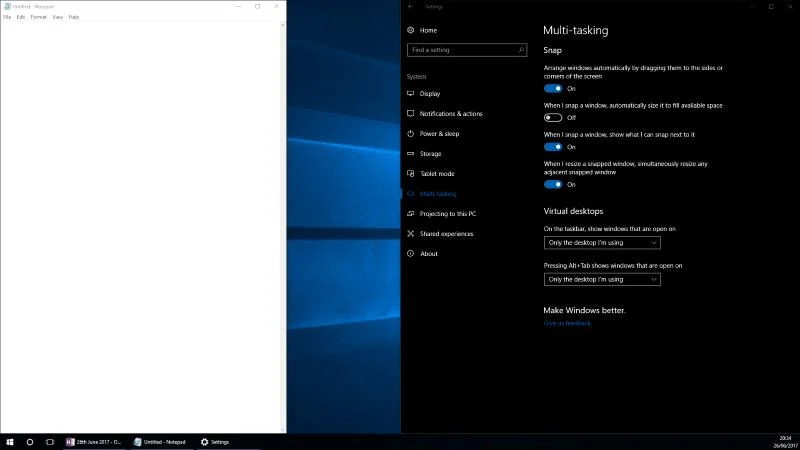Click the About info icon
The height and width of the screenshot is (450, 800).
coord(411,254)
